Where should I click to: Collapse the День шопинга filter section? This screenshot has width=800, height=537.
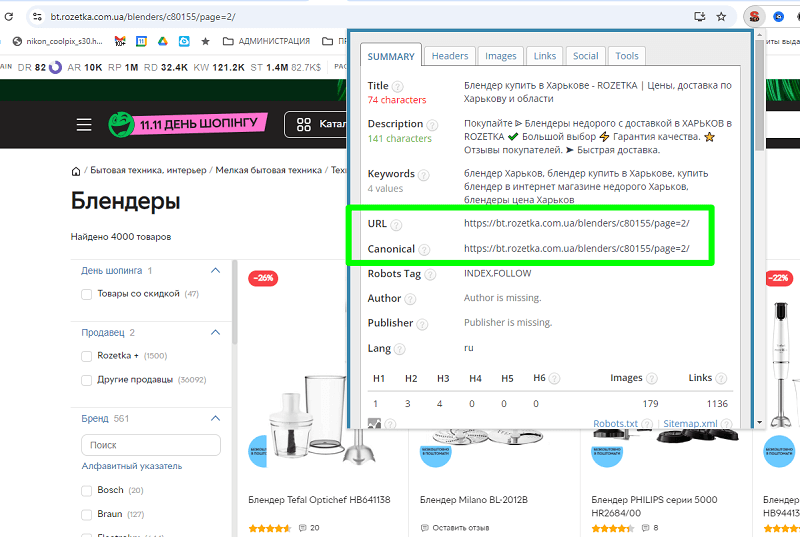pos(215,270)
